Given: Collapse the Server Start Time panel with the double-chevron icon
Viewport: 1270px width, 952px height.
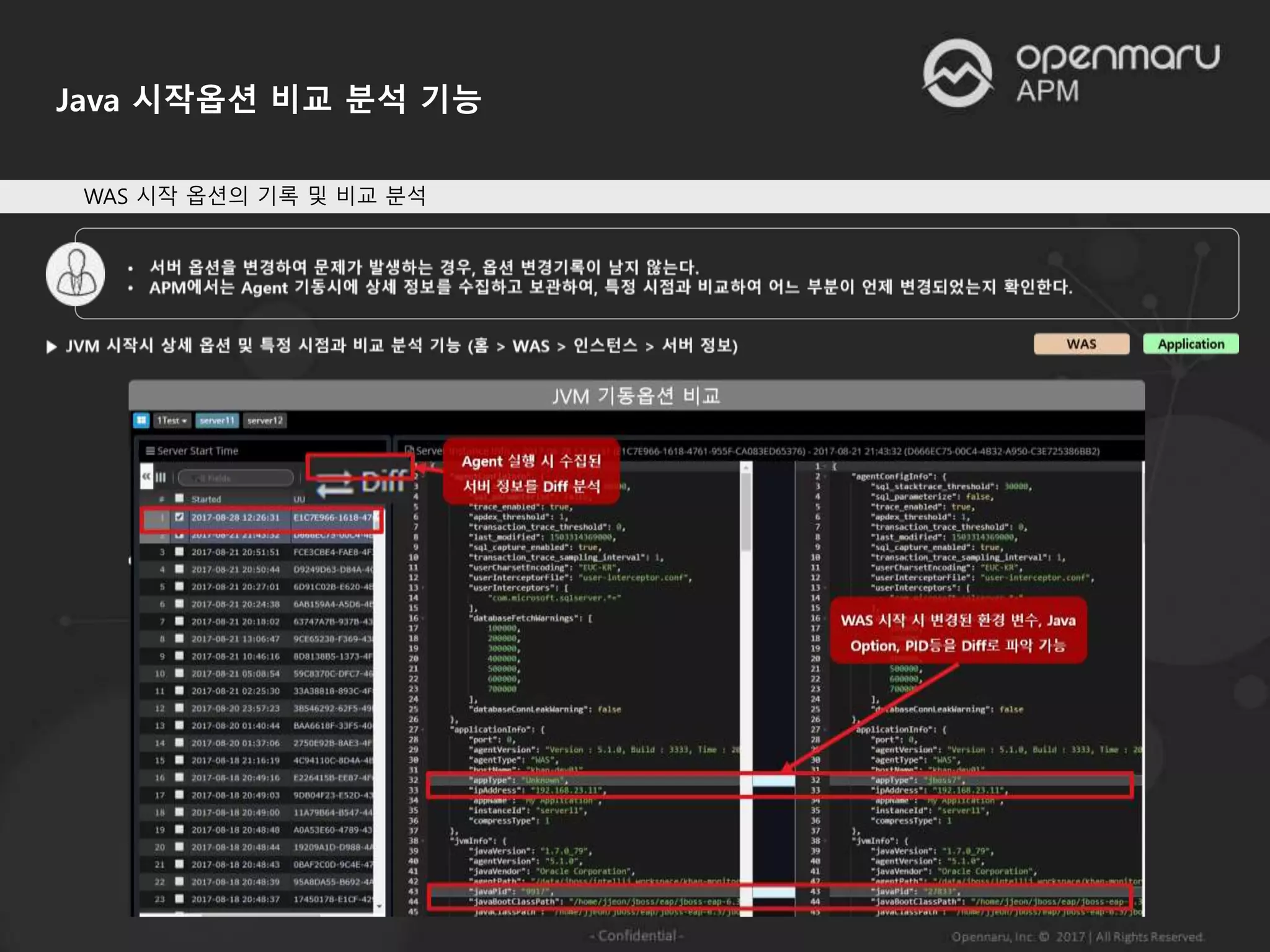Looking at the screenshot, I should [146, 477].
